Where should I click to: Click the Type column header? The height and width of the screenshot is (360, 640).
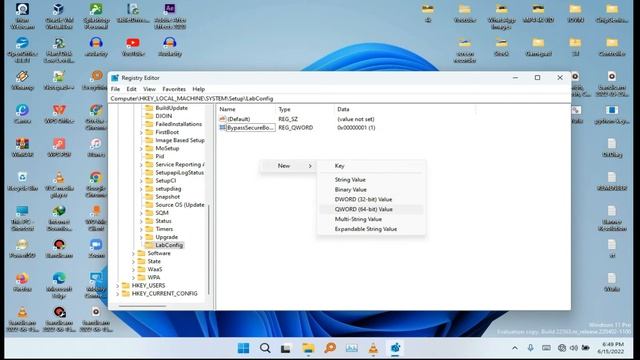304,109
